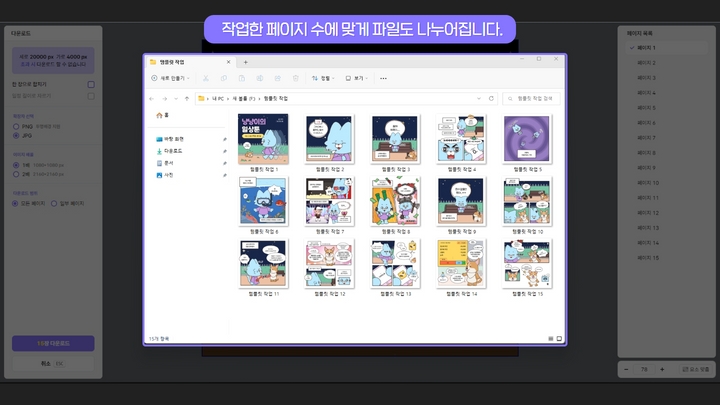Expand the recent locations chevron beside forward arrow
The width and height of the screenshot is (720, 405).
tap(176, 99)
